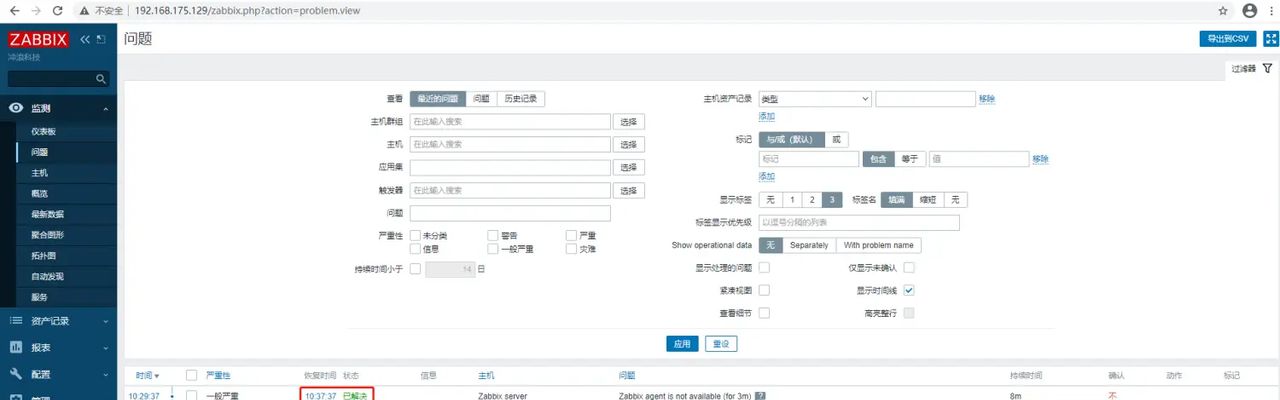Set 显示标签 to 3
The image size is (1280, 400).
[x=833, y=200]
